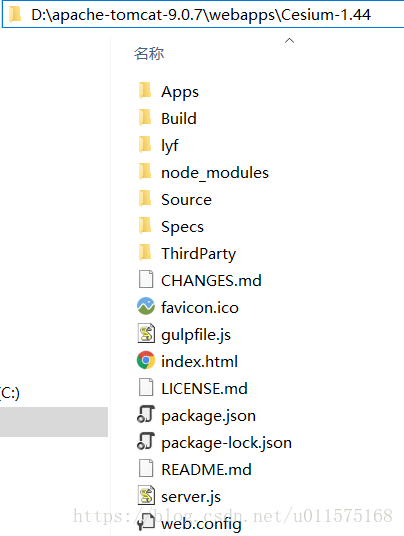Select the LICENSE.md file name
This screenshot has height=536, width=404.
point(204,389)
